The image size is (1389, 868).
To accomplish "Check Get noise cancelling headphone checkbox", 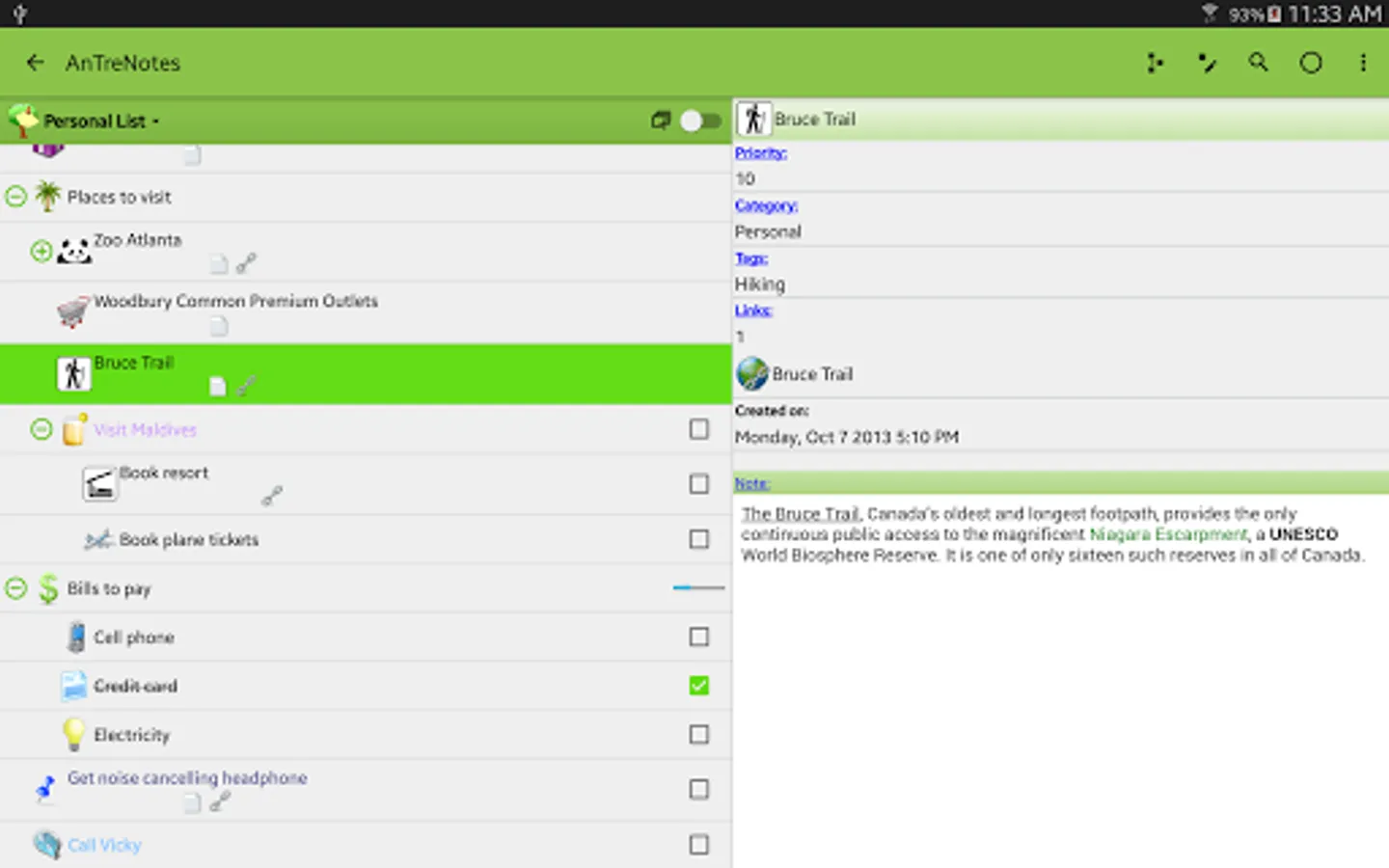I will [x=699, y=789].
